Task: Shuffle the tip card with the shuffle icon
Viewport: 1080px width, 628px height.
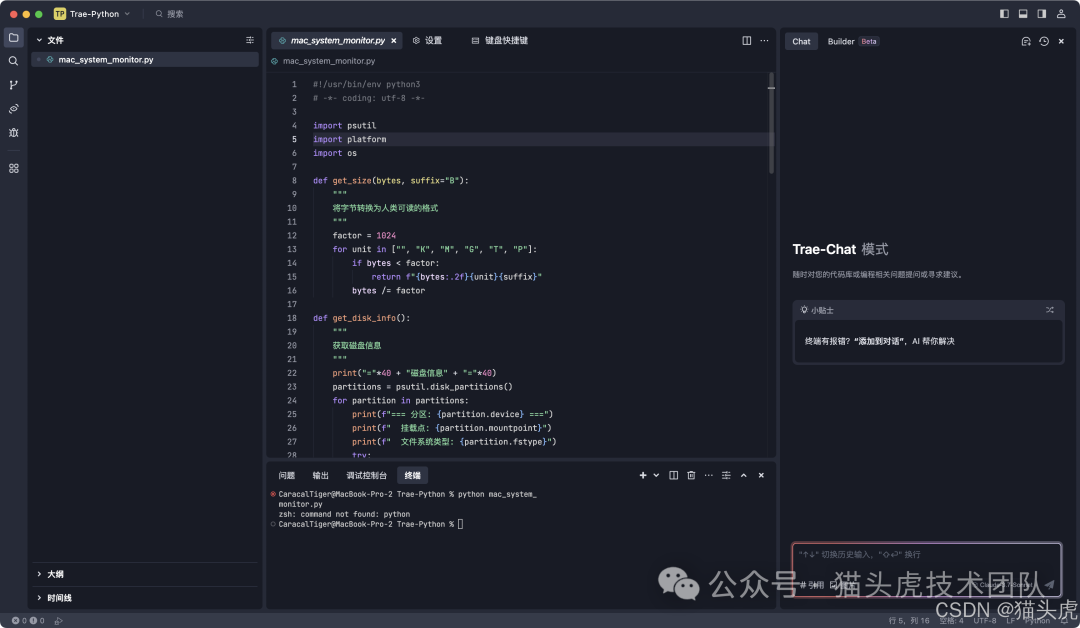Action: click(x=1049, y=310)
